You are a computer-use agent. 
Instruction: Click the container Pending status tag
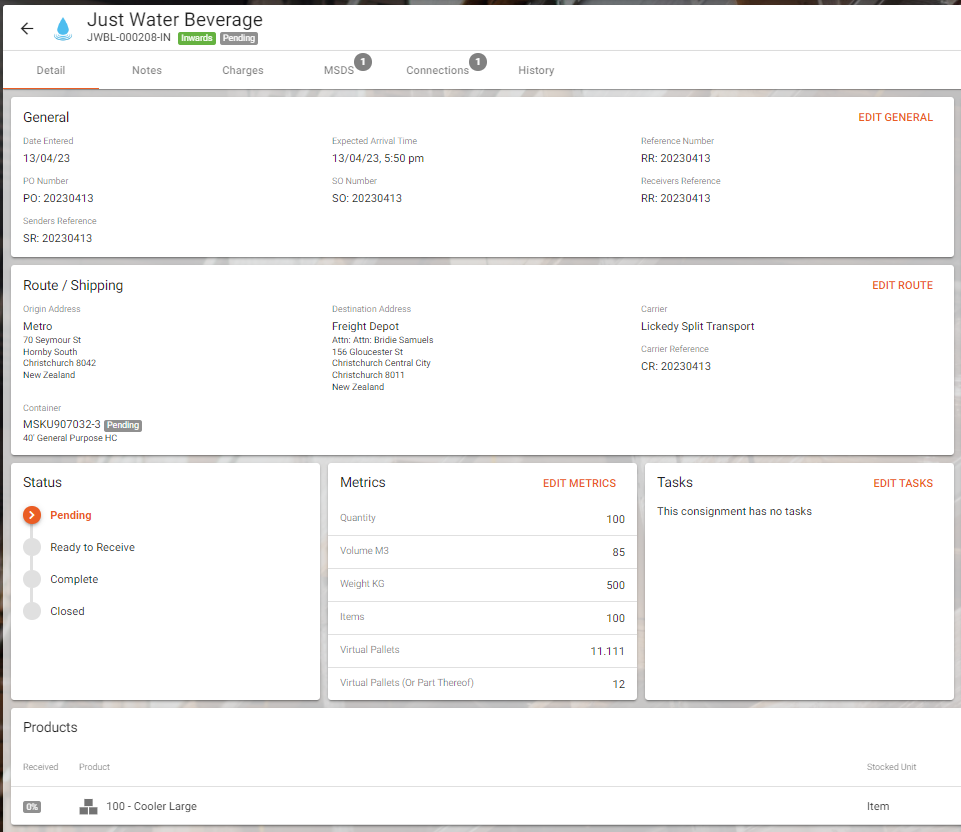123,425
